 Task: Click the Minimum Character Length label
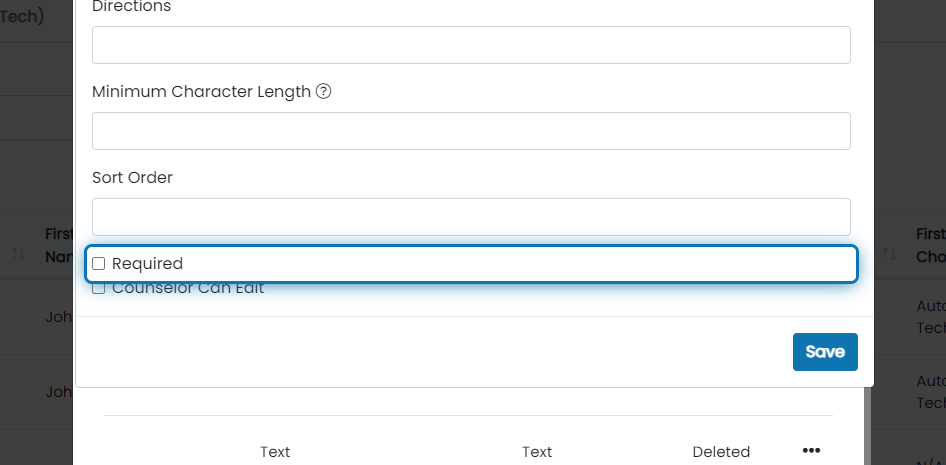pyautogui.click(x=201, y=92)
